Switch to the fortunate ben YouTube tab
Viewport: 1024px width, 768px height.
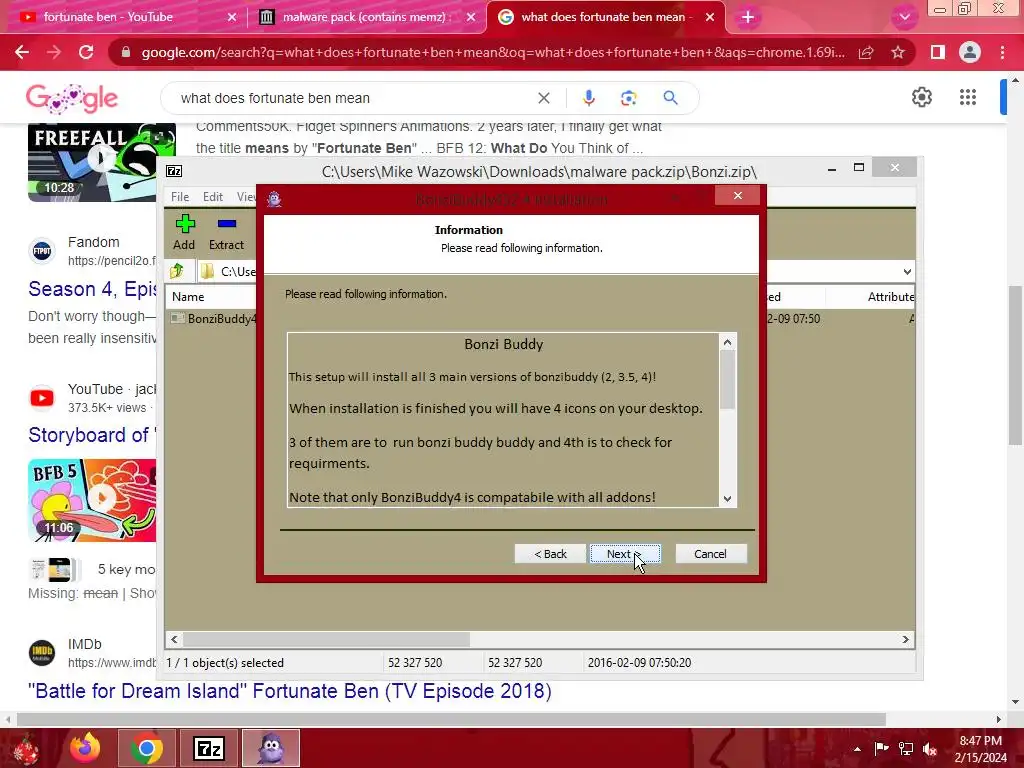tap(108, 17)
